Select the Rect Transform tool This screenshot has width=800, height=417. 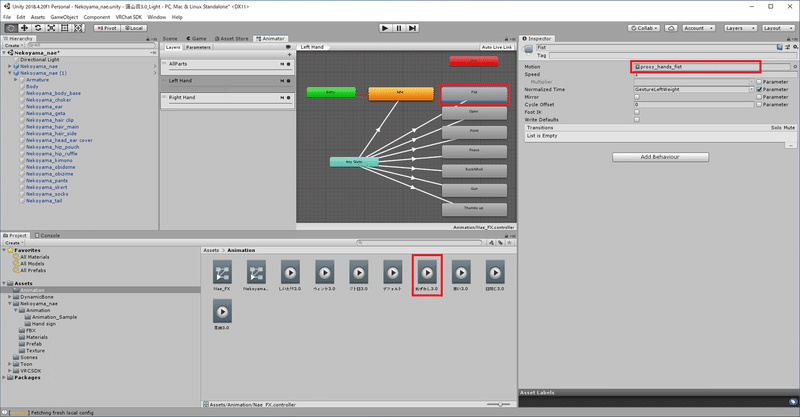(x=65, y=28)
